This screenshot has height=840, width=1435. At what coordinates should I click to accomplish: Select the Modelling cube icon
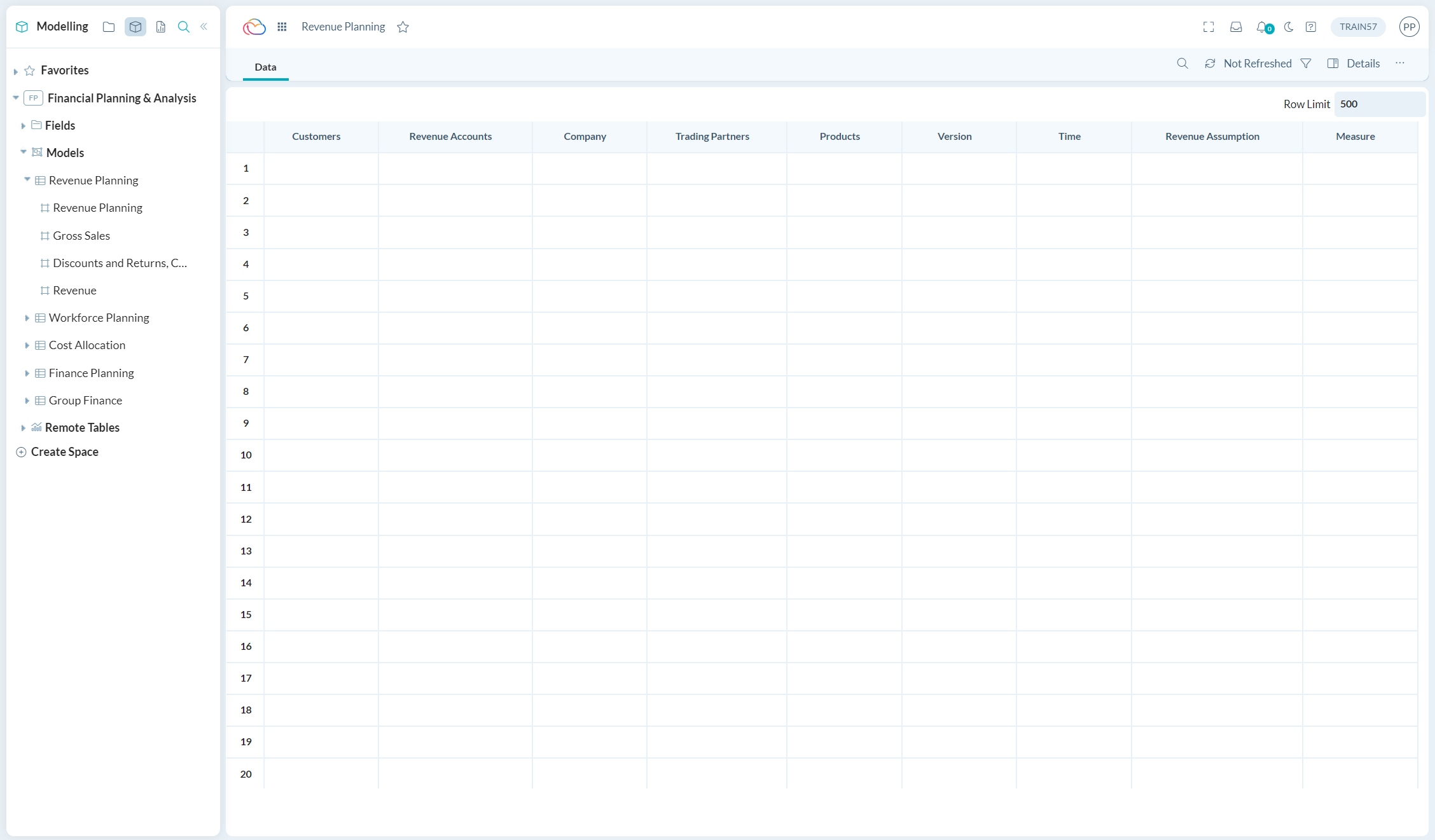pos(135,27)
